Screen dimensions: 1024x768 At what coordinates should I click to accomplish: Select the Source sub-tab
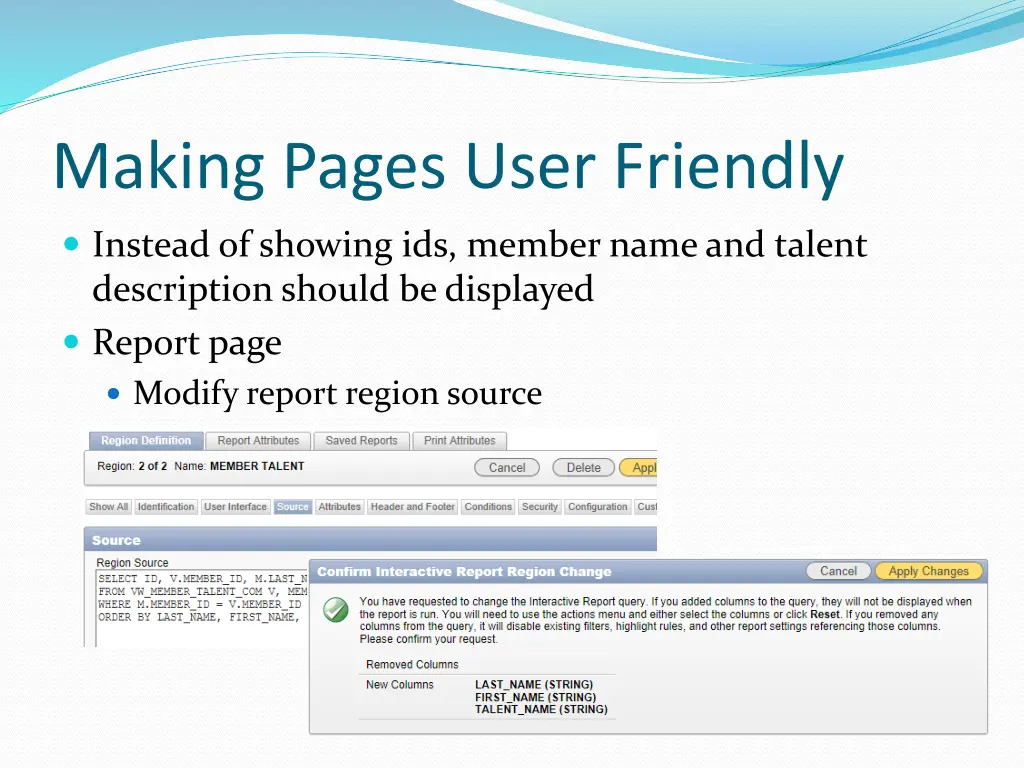click(292, 507)
